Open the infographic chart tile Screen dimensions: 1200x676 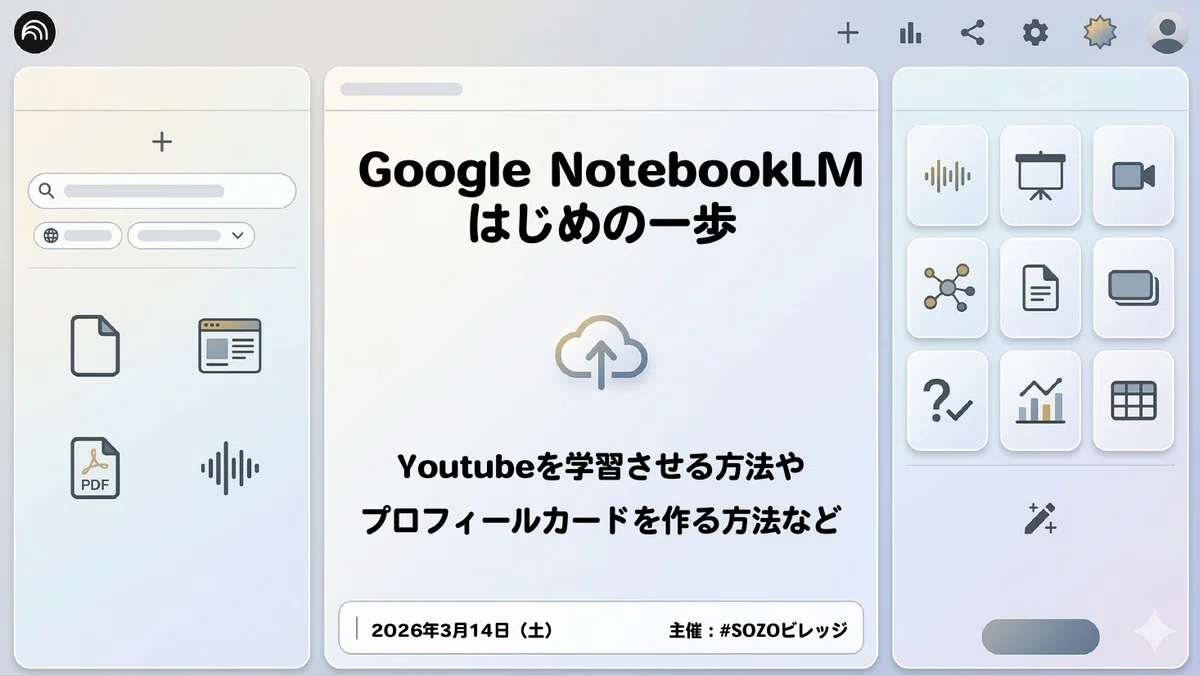[1040, 400]
